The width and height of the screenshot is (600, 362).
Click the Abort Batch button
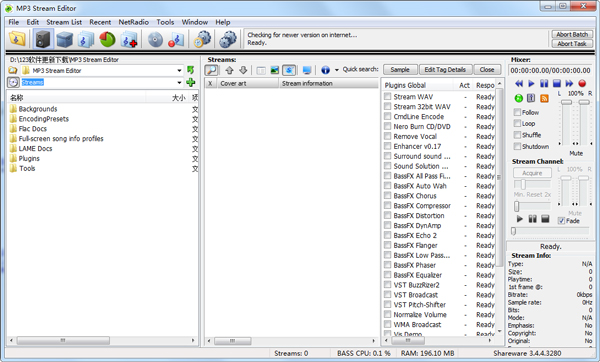[x=572, y=34]
